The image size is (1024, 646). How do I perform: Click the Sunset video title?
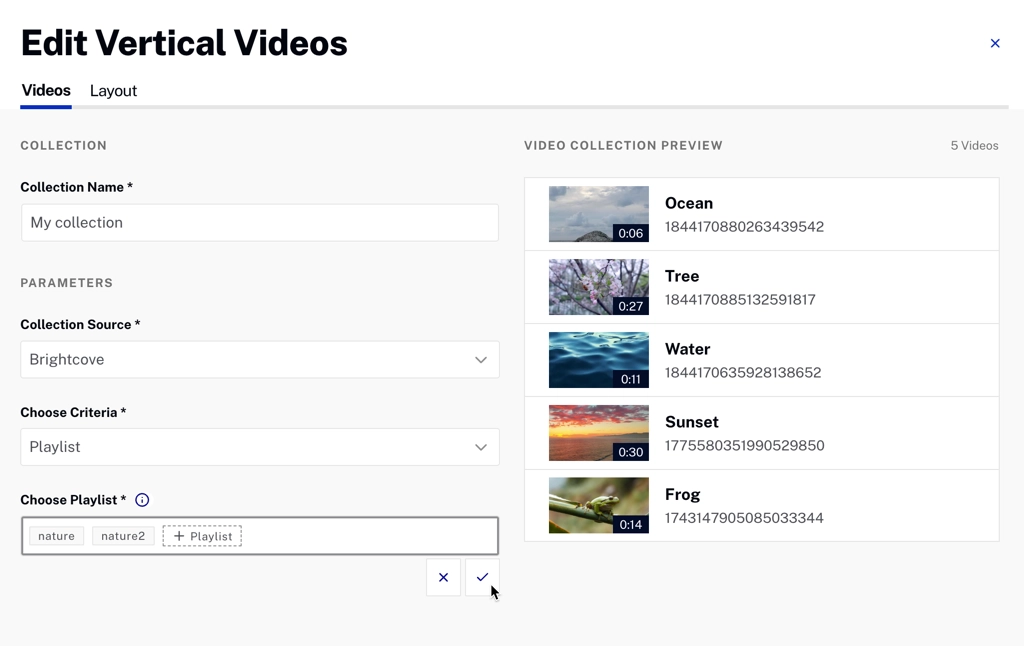point(691,422)
